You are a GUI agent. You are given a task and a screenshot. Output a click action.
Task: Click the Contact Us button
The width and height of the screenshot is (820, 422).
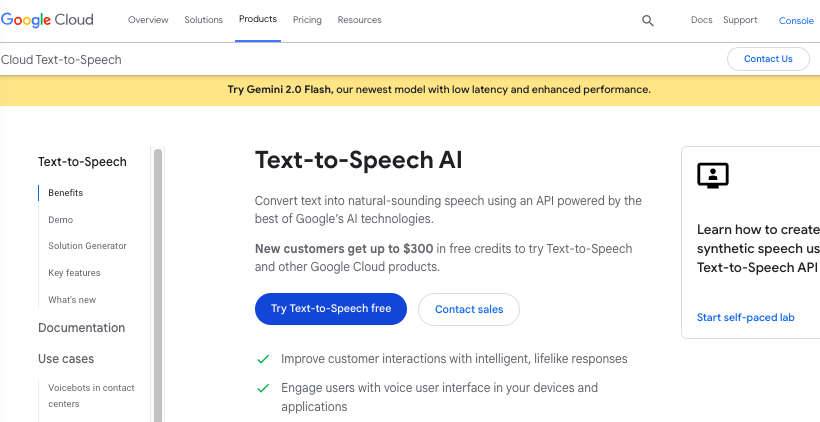(768, 59)
